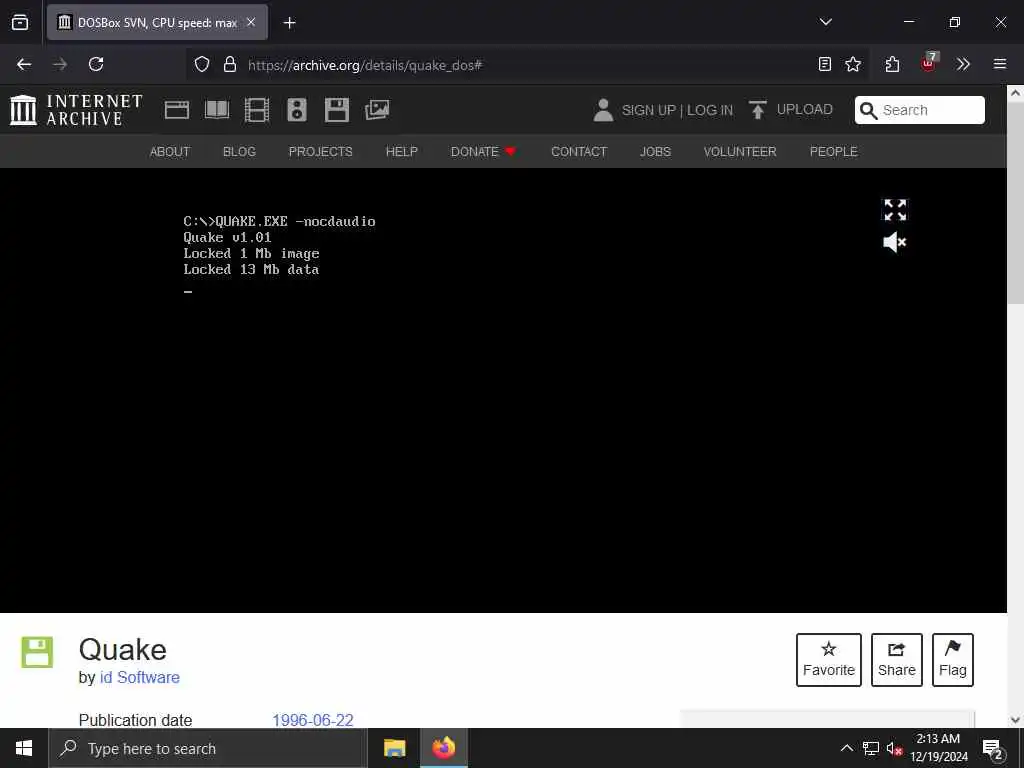Open the taskbar clock and date
Image resolution: width=1024 pixels, height=768 pixels.
click(938, 748)
